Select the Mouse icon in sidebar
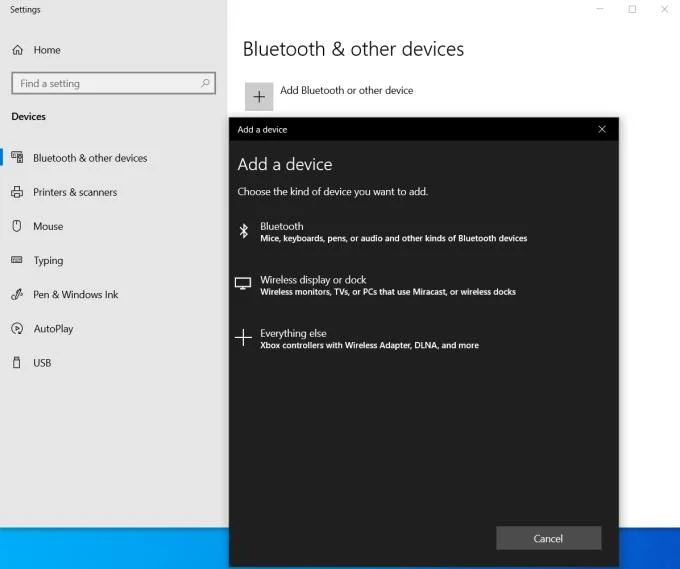The height and width of the screenshot is (569, 680). pyautogui.click(x=17, y=226)
